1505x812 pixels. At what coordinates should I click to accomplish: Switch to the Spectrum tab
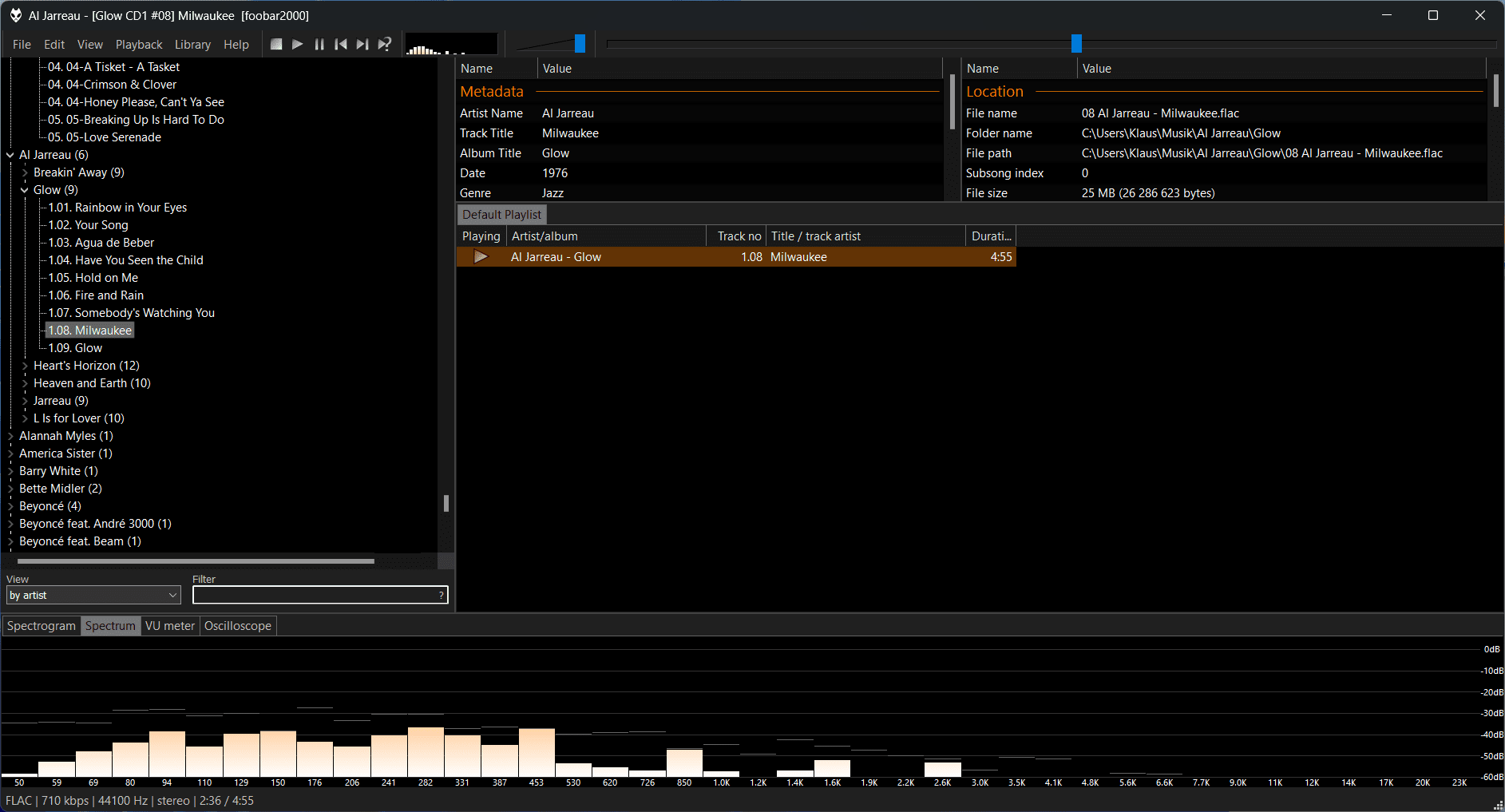[x=110, y=626]
